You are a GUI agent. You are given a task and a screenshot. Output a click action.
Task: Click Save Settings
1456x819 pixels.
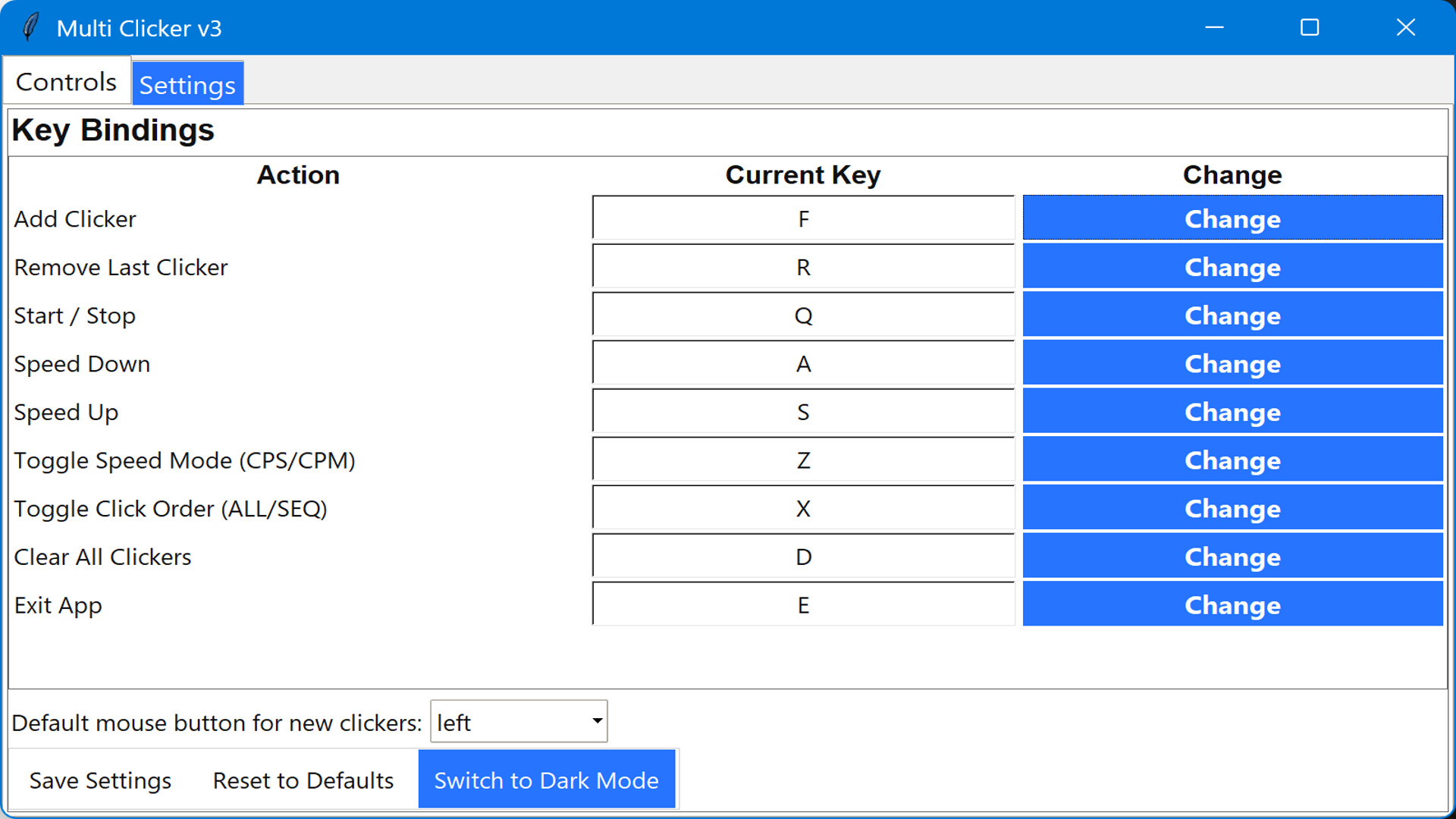tap(99, 780)
